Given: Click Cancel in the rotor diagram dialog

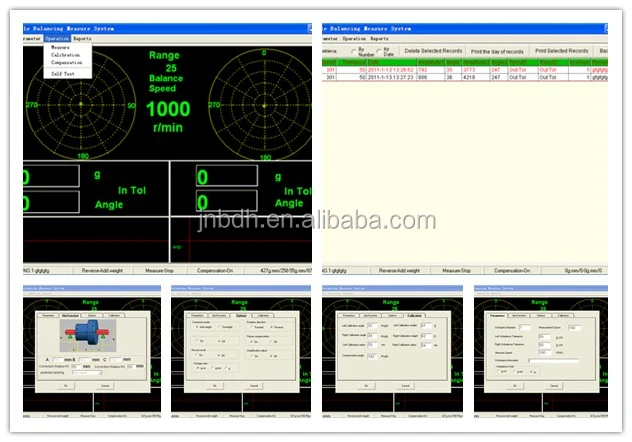Looking at the screenshot, I should tap(105, 386).
